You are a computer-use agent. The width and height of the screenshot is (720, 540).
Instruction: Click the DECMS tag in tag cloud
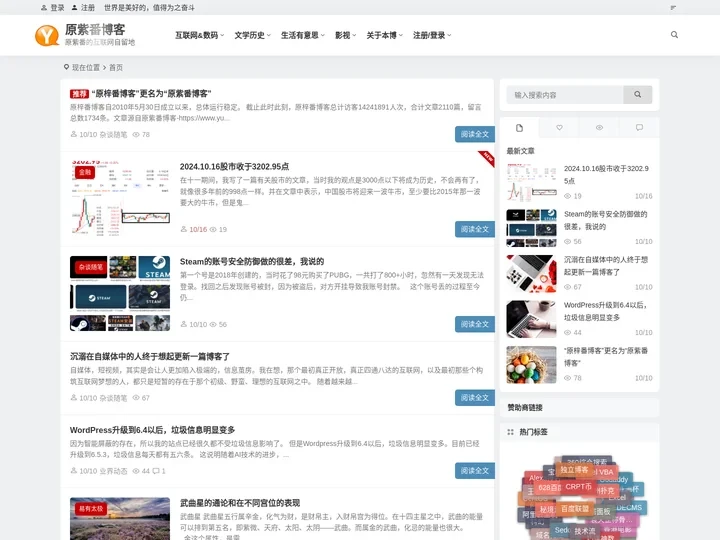630,507
